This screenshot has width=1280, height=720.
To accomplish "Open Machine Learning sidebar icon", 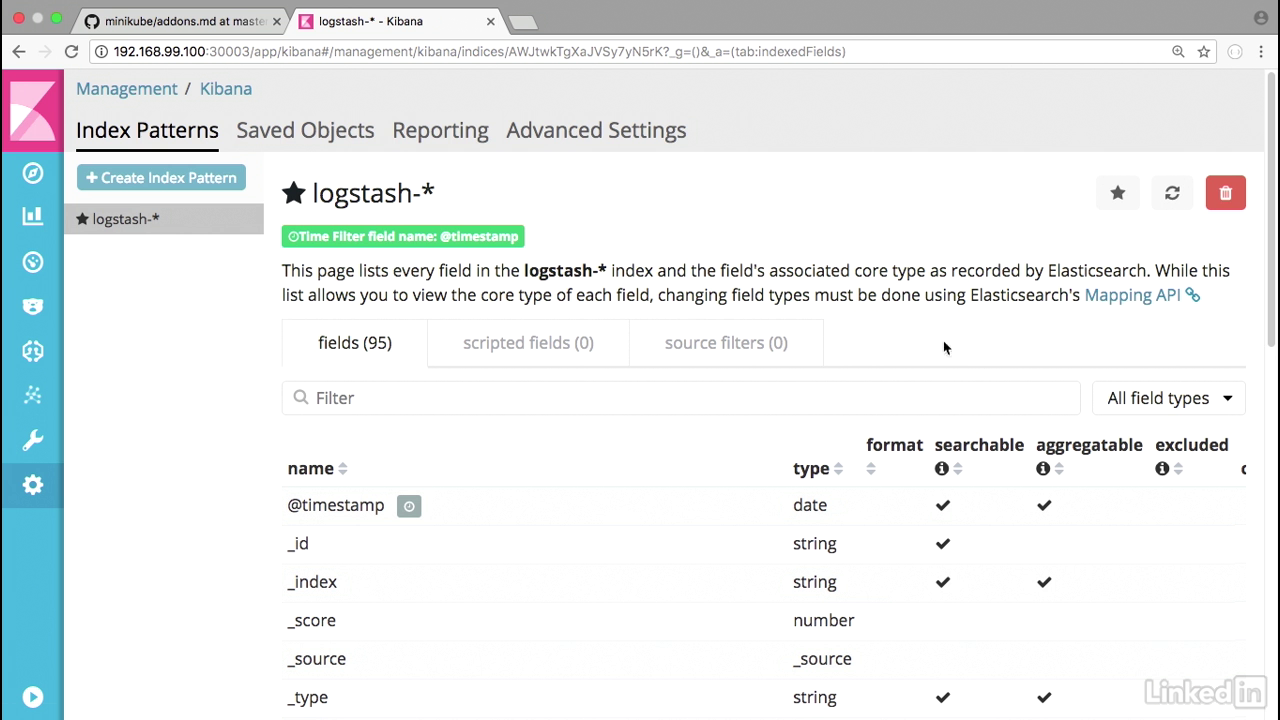I will point(33,351).
